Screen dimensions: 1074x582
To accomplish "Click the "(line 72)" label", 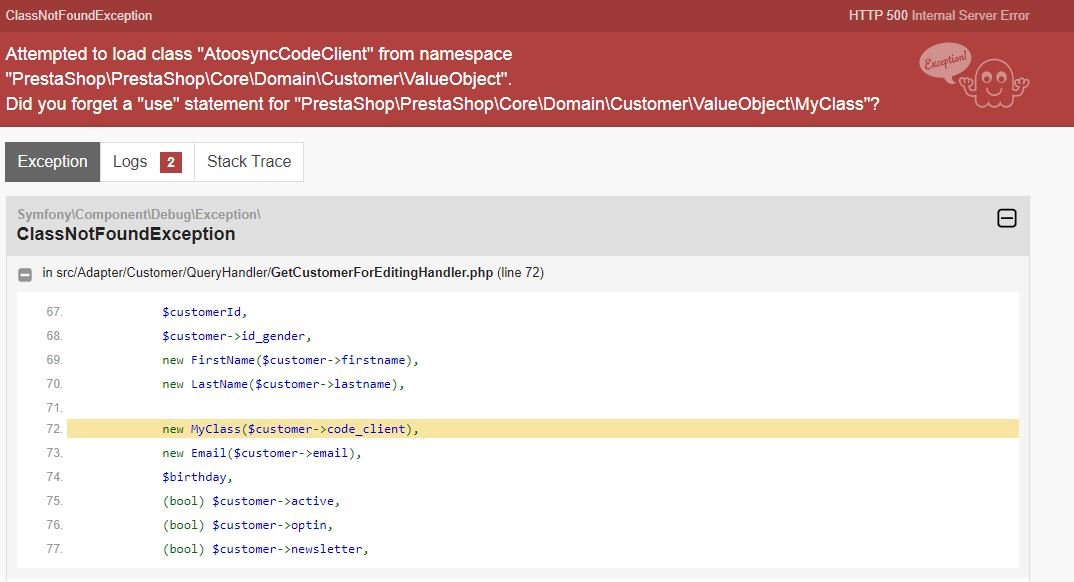I will pos(521,273).
